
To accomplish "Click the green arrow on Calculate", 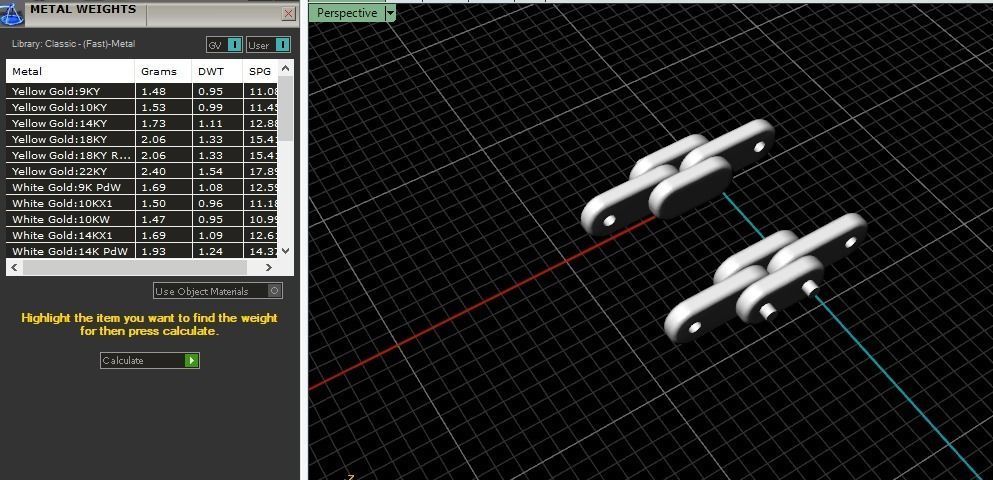I will 191,360.
